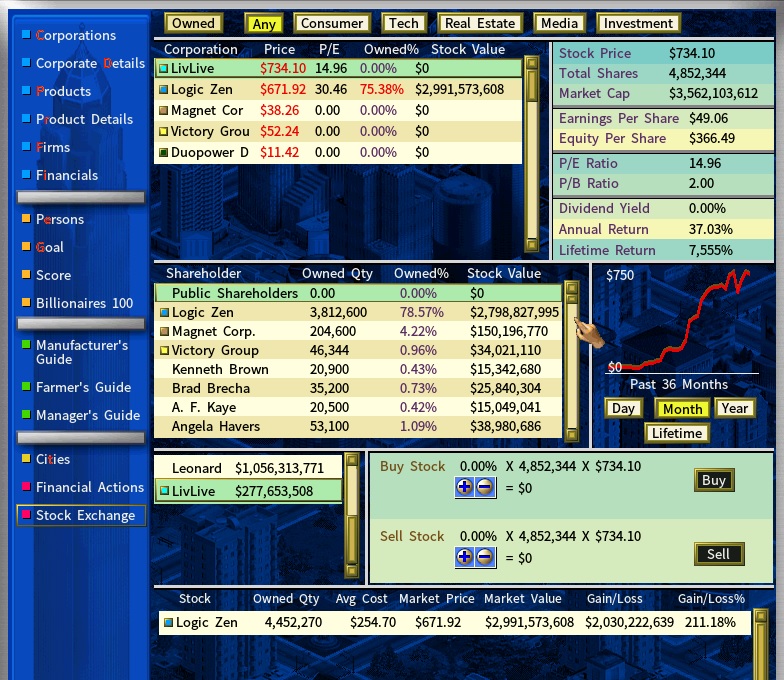Viewport: 784px width, 680px height.
Task: Select Stock Exchange menu item
Action: pos(81,516)
